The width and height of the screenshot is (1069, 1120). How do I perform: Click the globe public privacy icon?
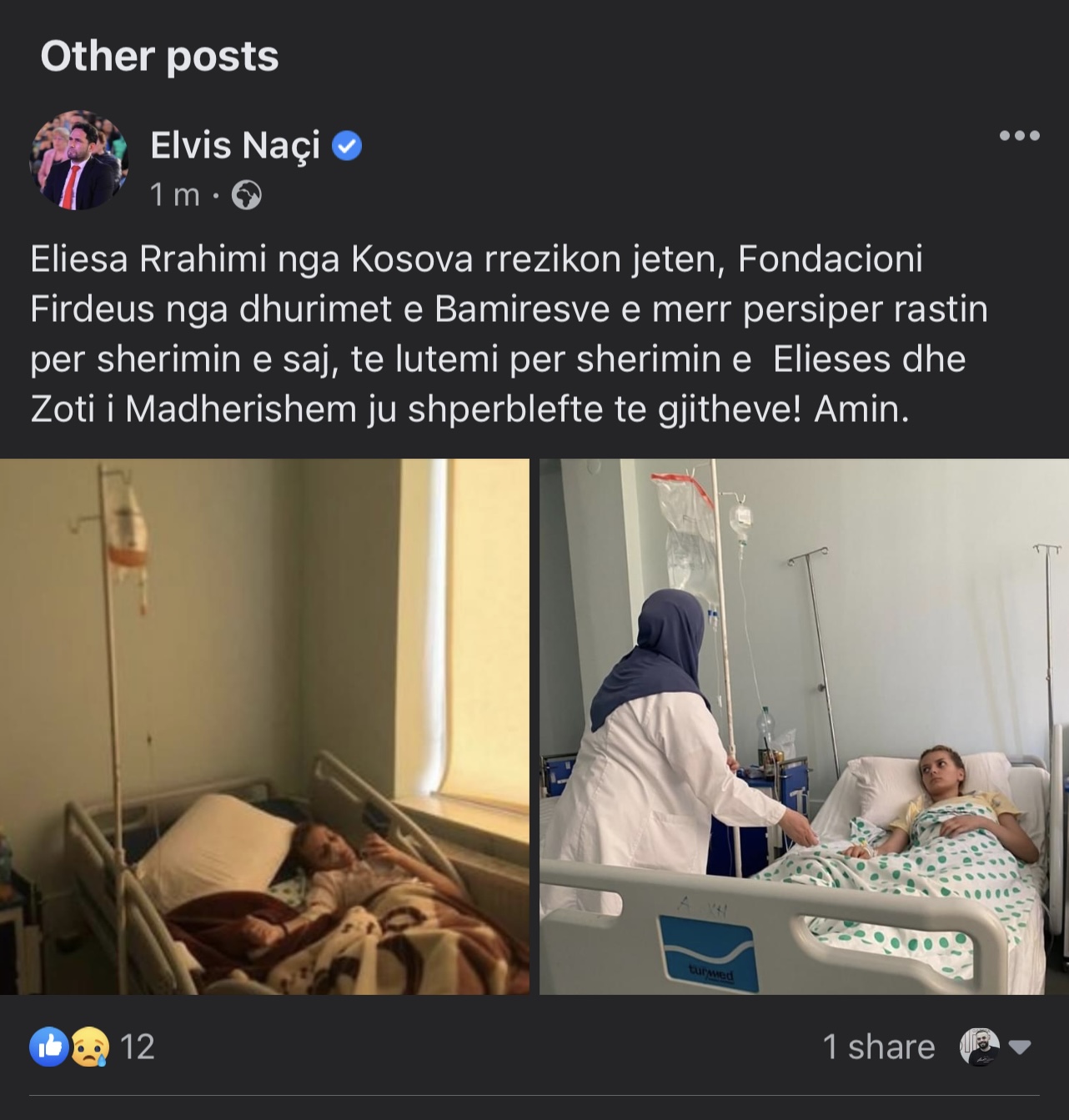click(246, 195)
